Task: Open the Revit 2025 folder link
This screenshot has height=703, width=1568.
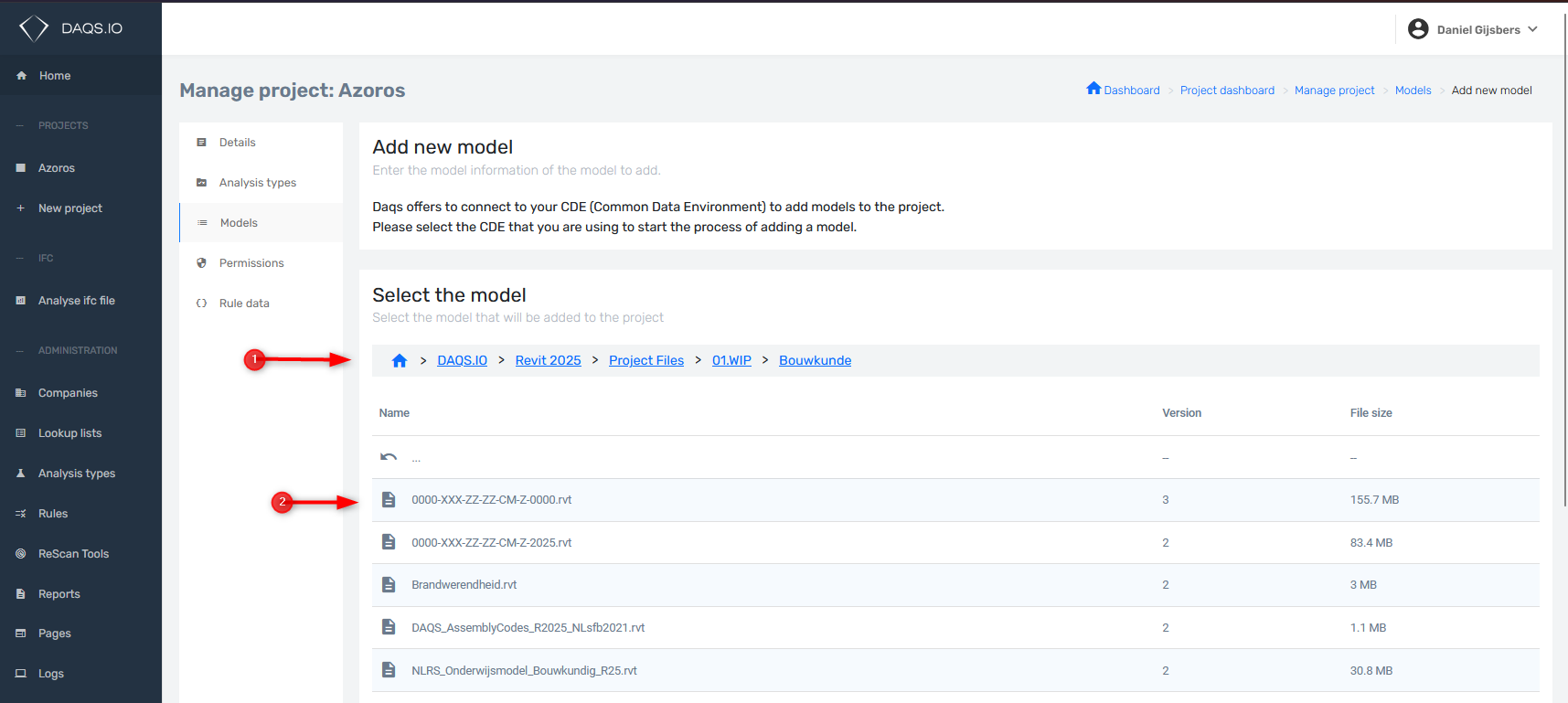Action: (x=549, y=360)
